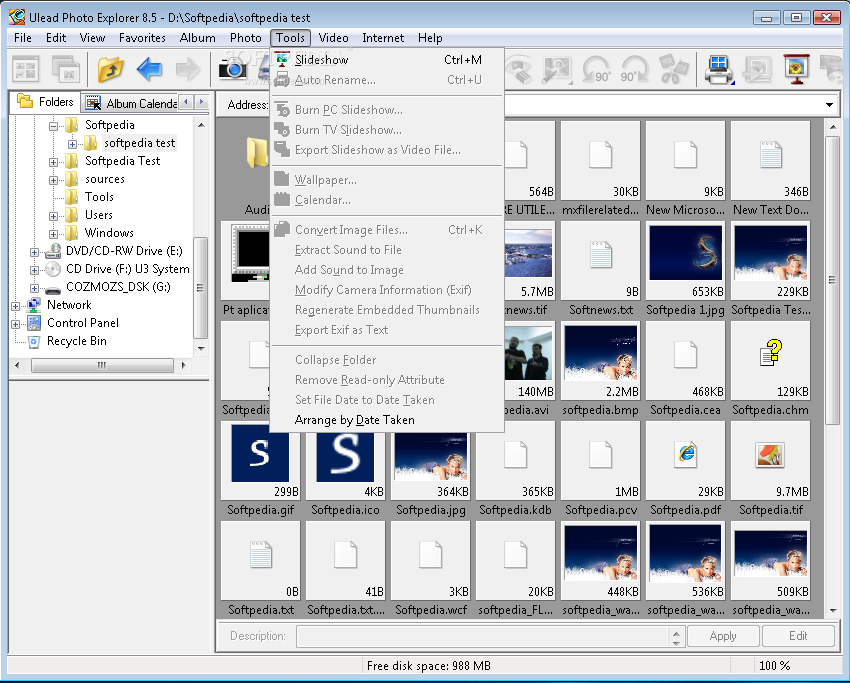850x683 pixels.
Task: Click the image adjust wand icon
Action: [x=557, y=69]
